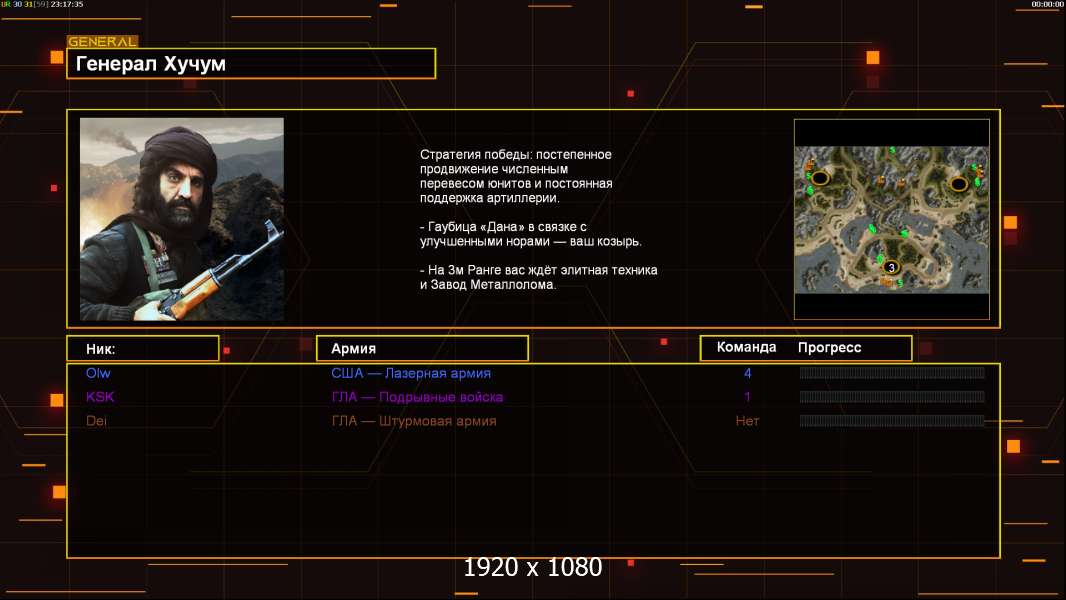This screenshot has height=600, width=1066.
Task: Select start position marker numbered 3 on minimap
Action: tap(891, 268)
